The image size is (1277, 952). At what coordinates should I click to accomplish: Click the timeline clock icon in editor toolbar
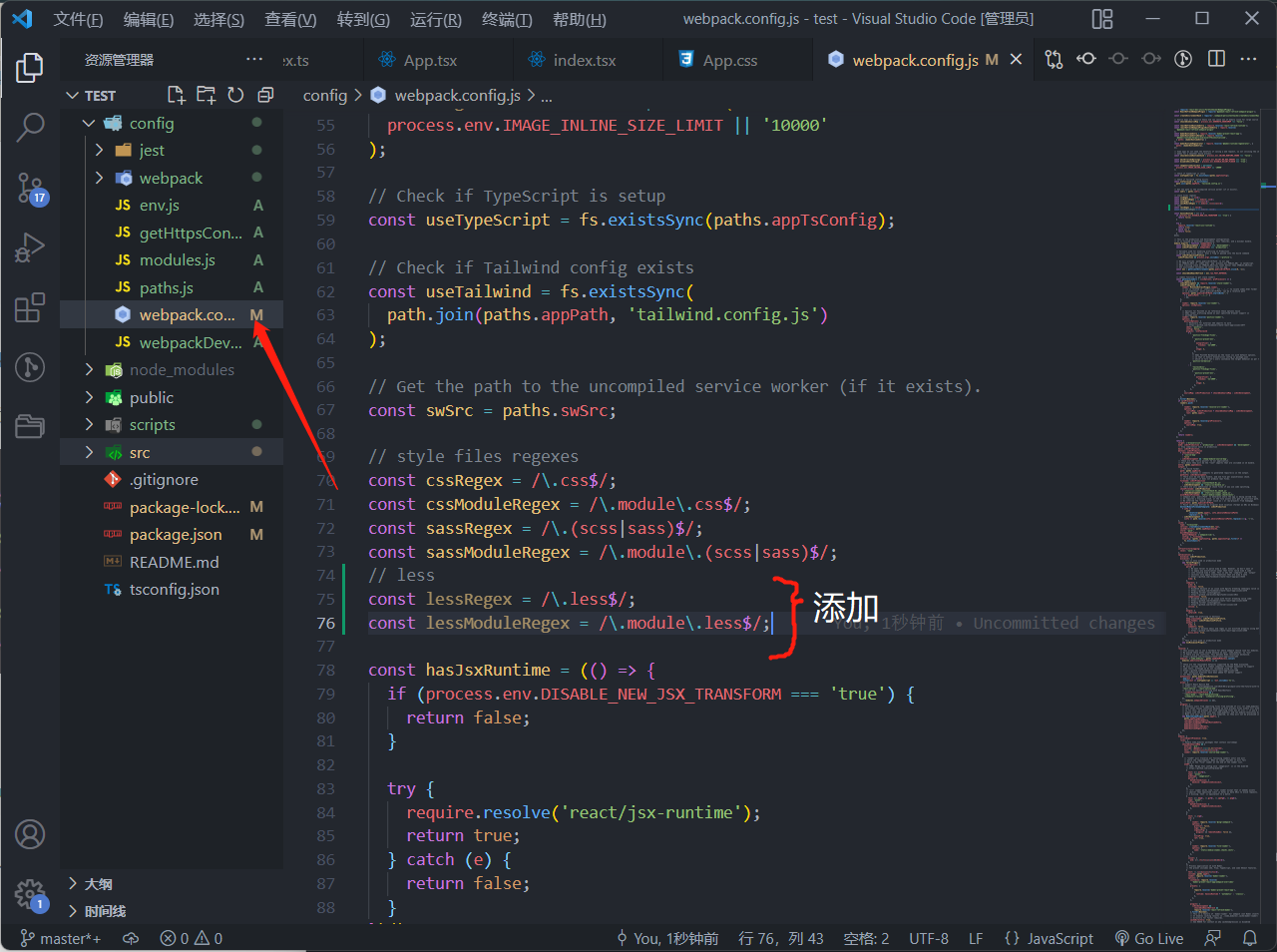tap(1183, 60)
